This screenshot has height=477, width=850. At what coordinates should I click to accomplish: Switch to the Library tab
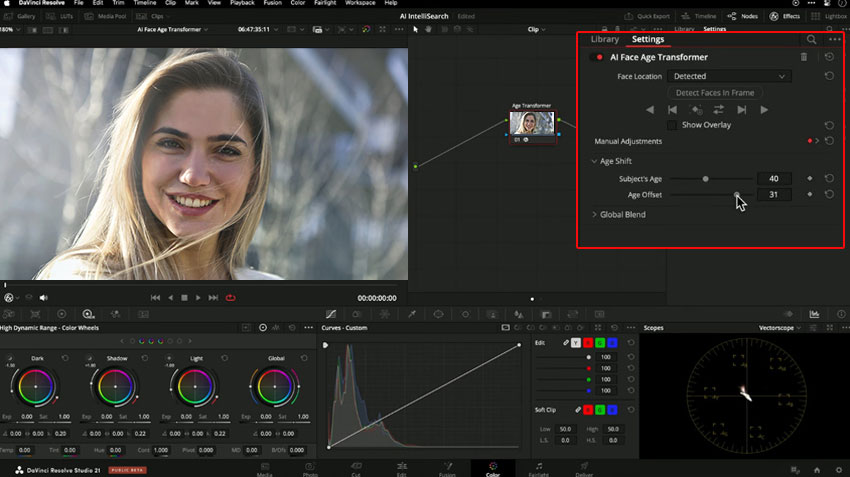(x=604, y=39)
